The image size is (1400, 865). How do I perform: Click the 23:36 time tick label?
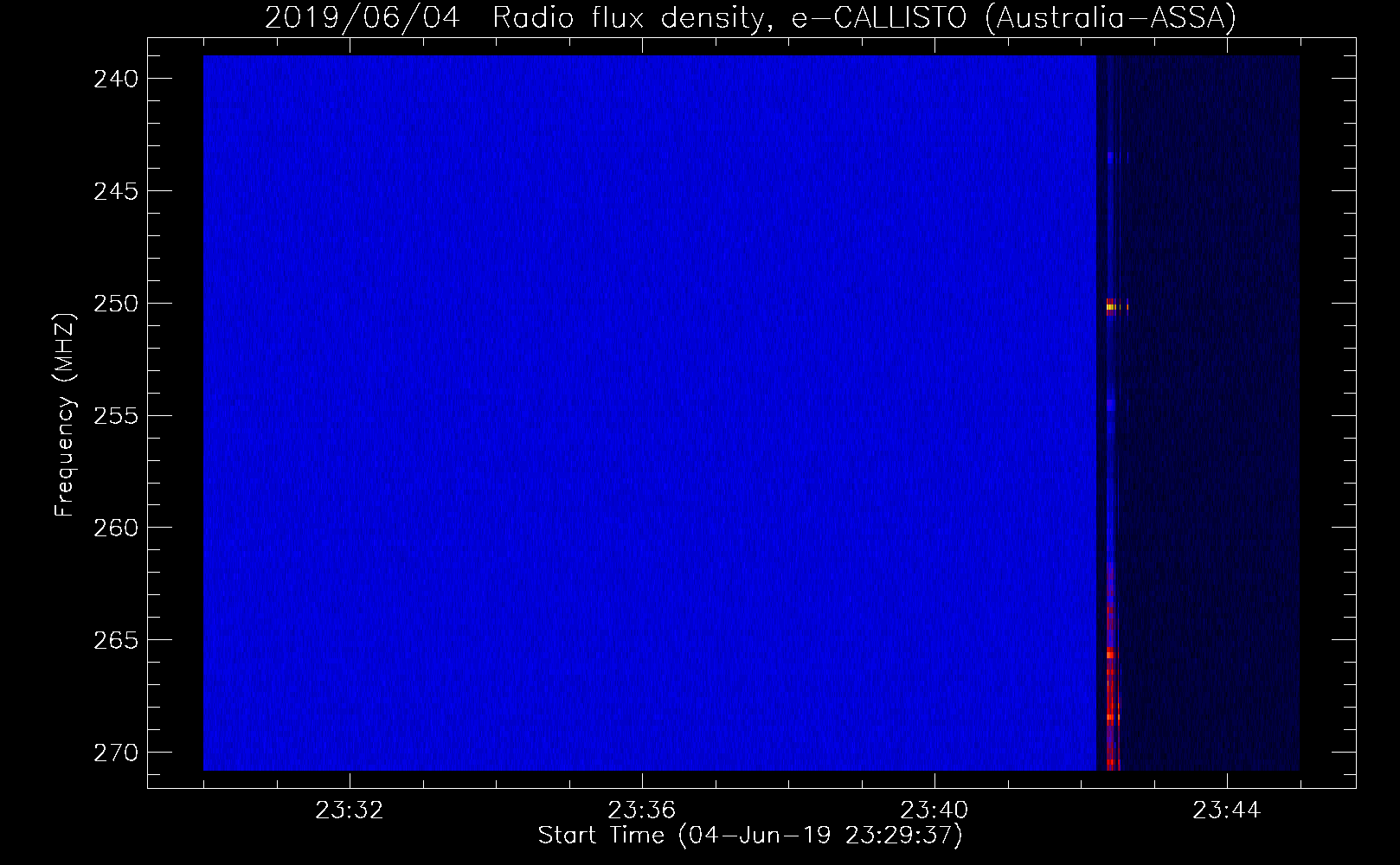point(642,811)
